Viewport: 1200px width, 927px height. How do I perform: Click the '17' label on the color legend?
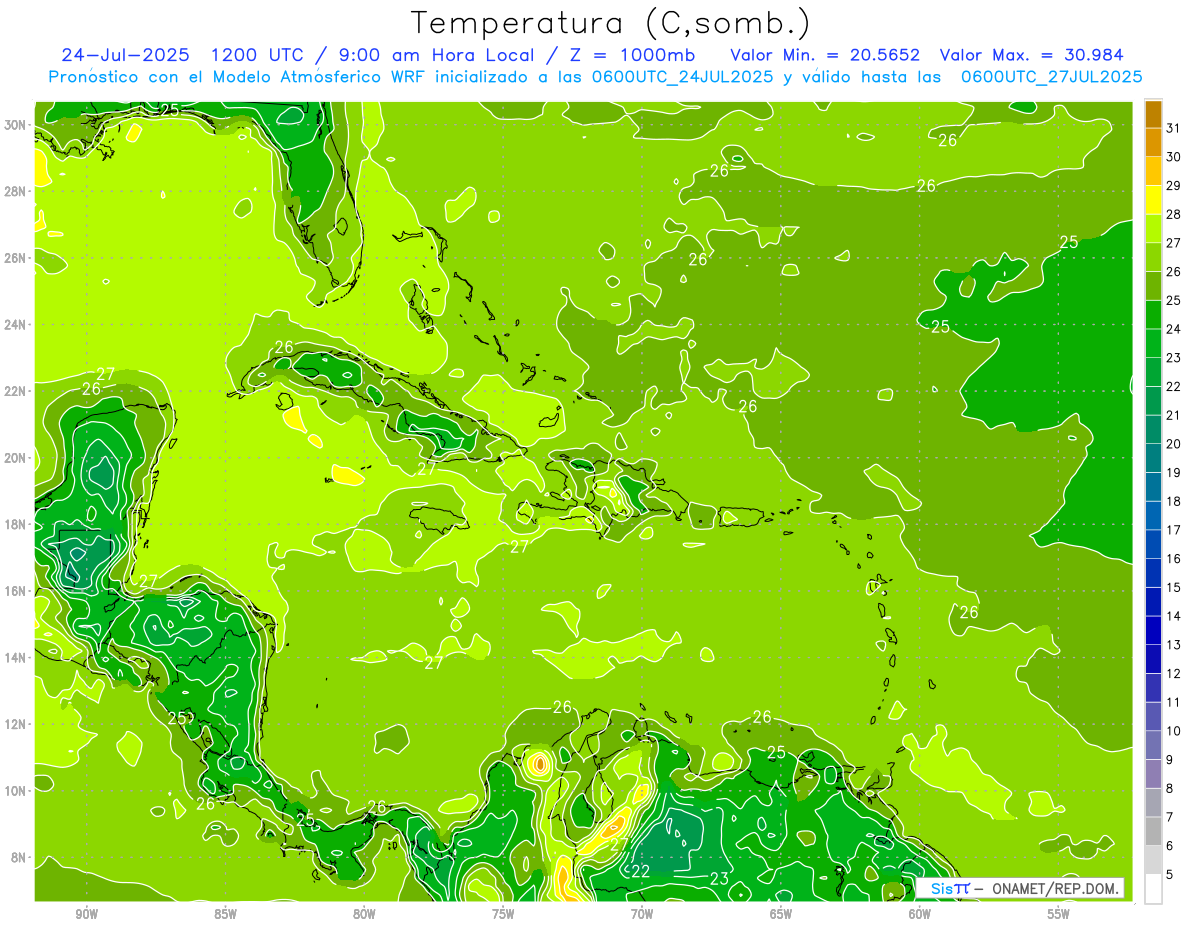tap(1173, 530)
